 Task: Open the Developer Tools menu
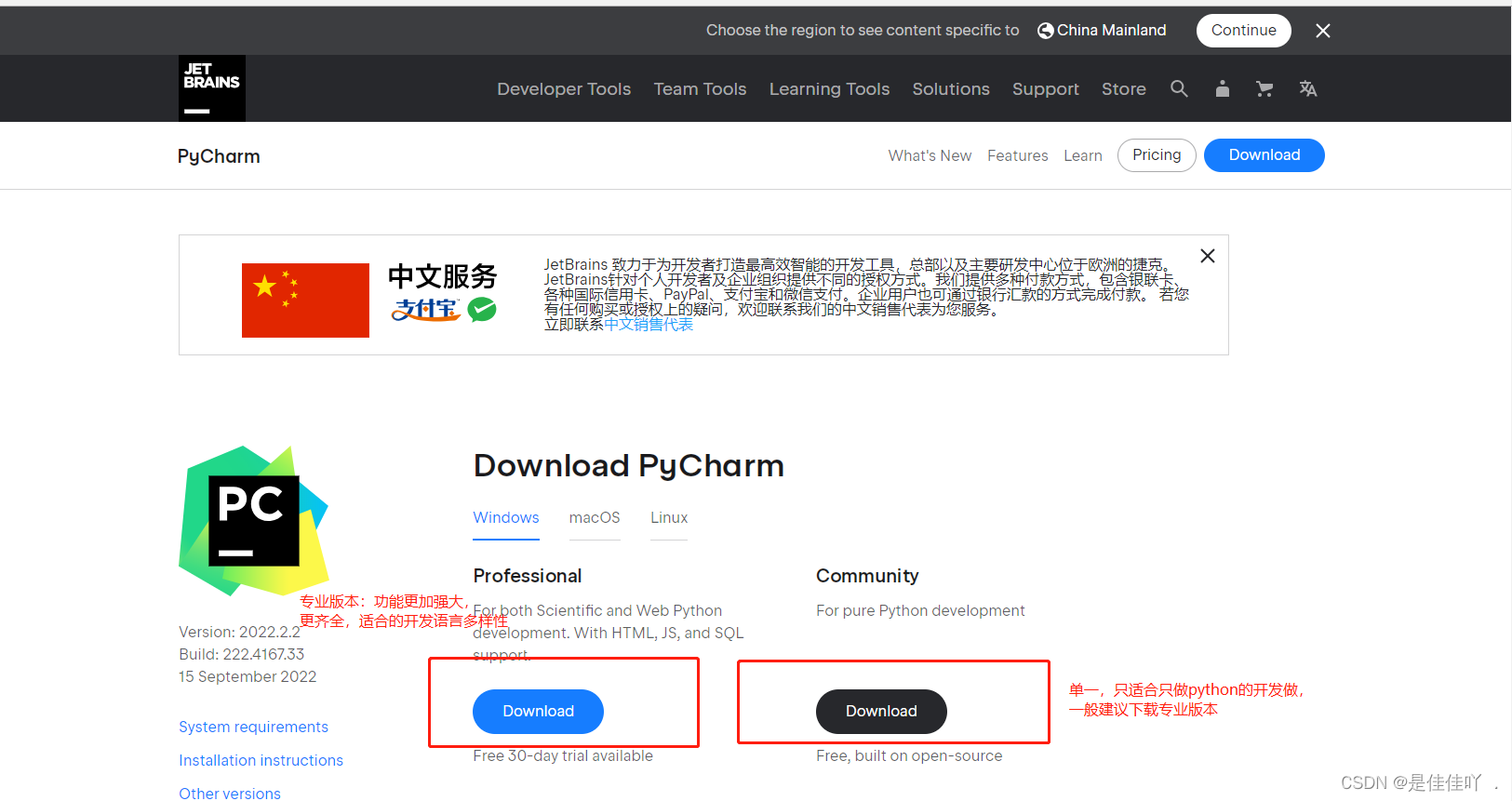pyautogui.click(x=564, y=89)
